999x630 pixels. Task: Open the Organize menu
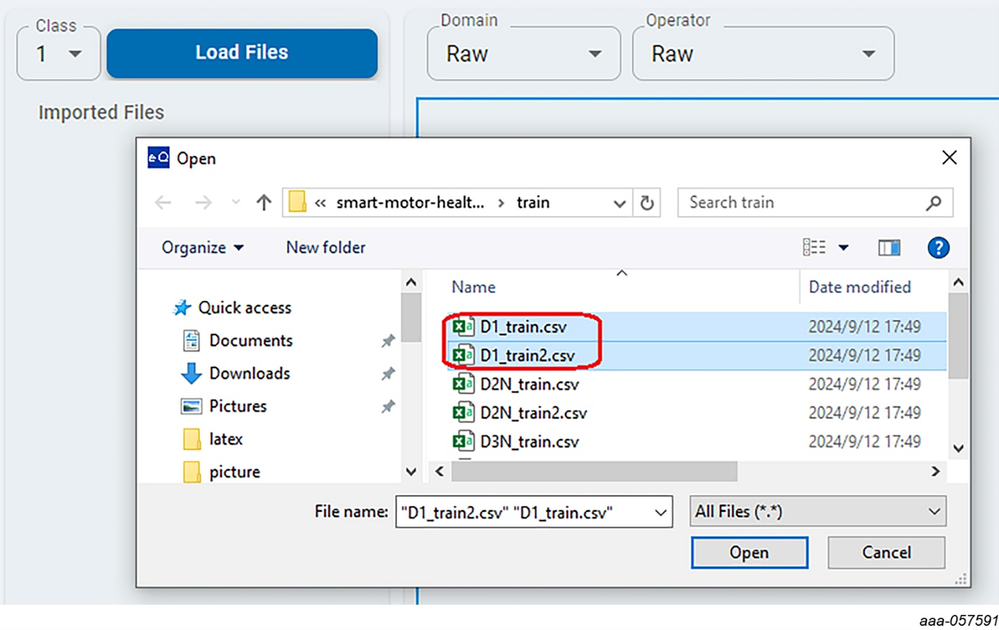pos(203,247)
